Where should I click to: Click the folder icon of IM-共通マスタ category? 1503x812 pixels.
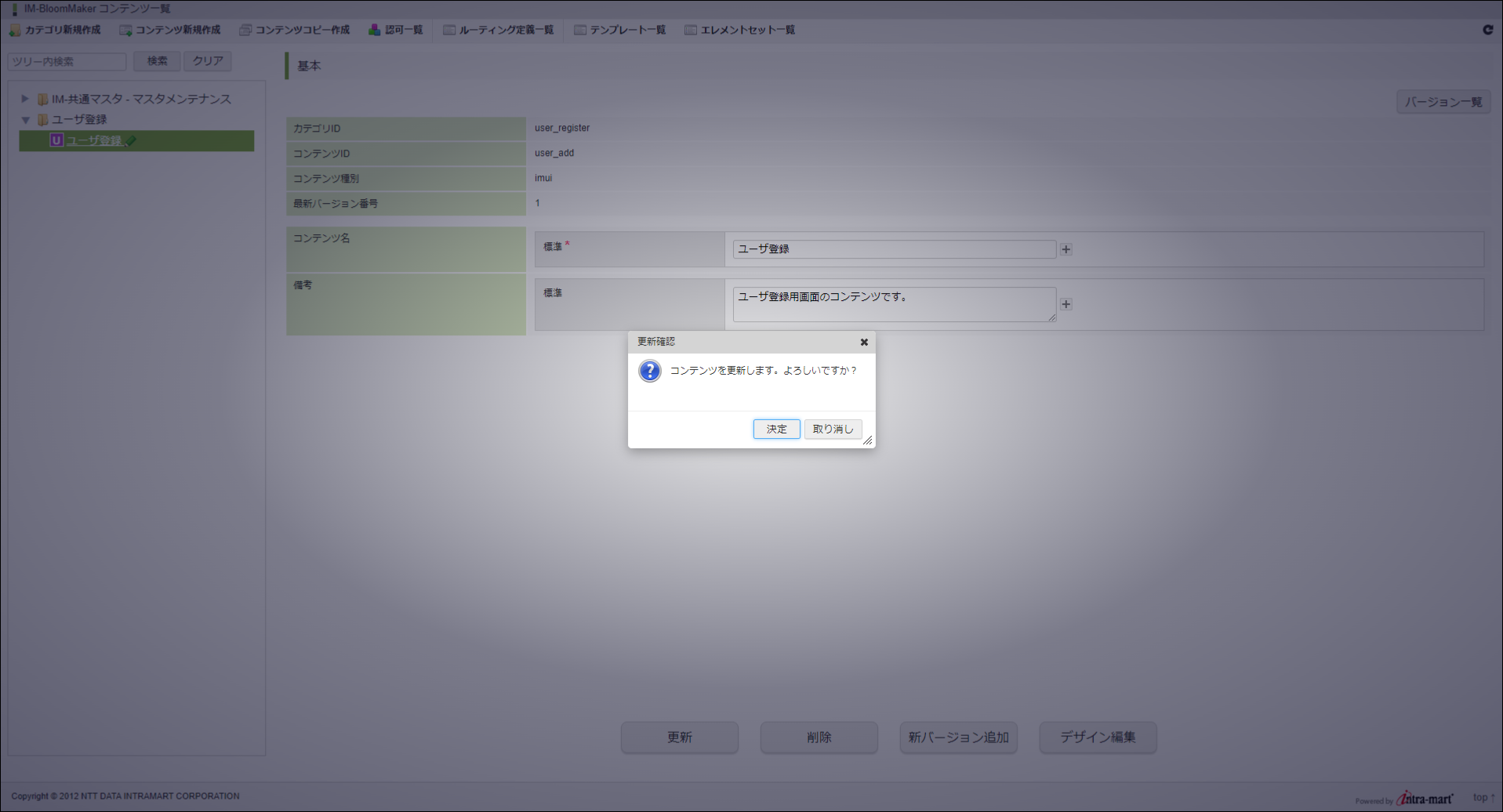[43, 100]
